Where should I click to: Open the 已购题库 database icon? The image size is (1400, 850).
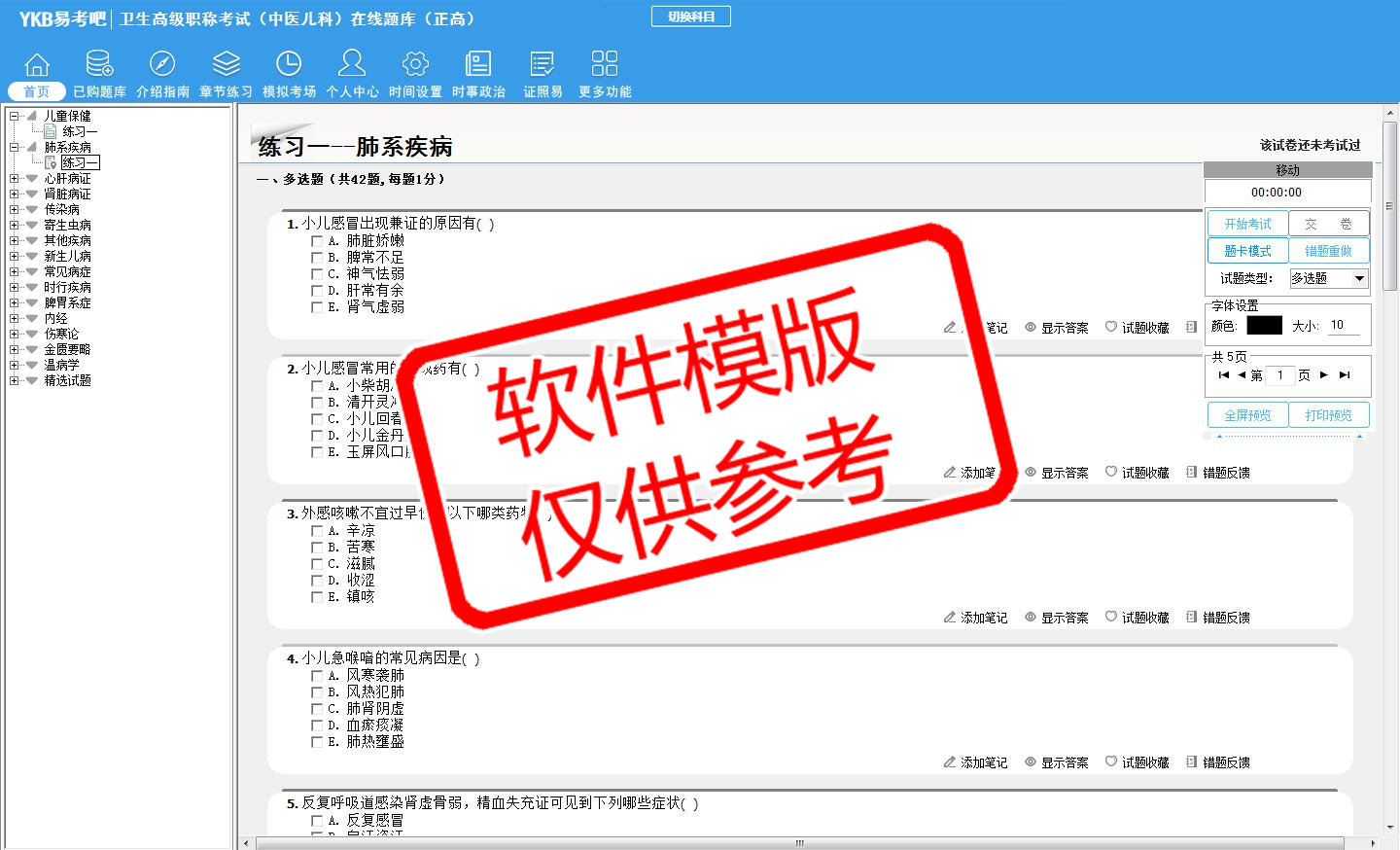[x=99, y=65]
